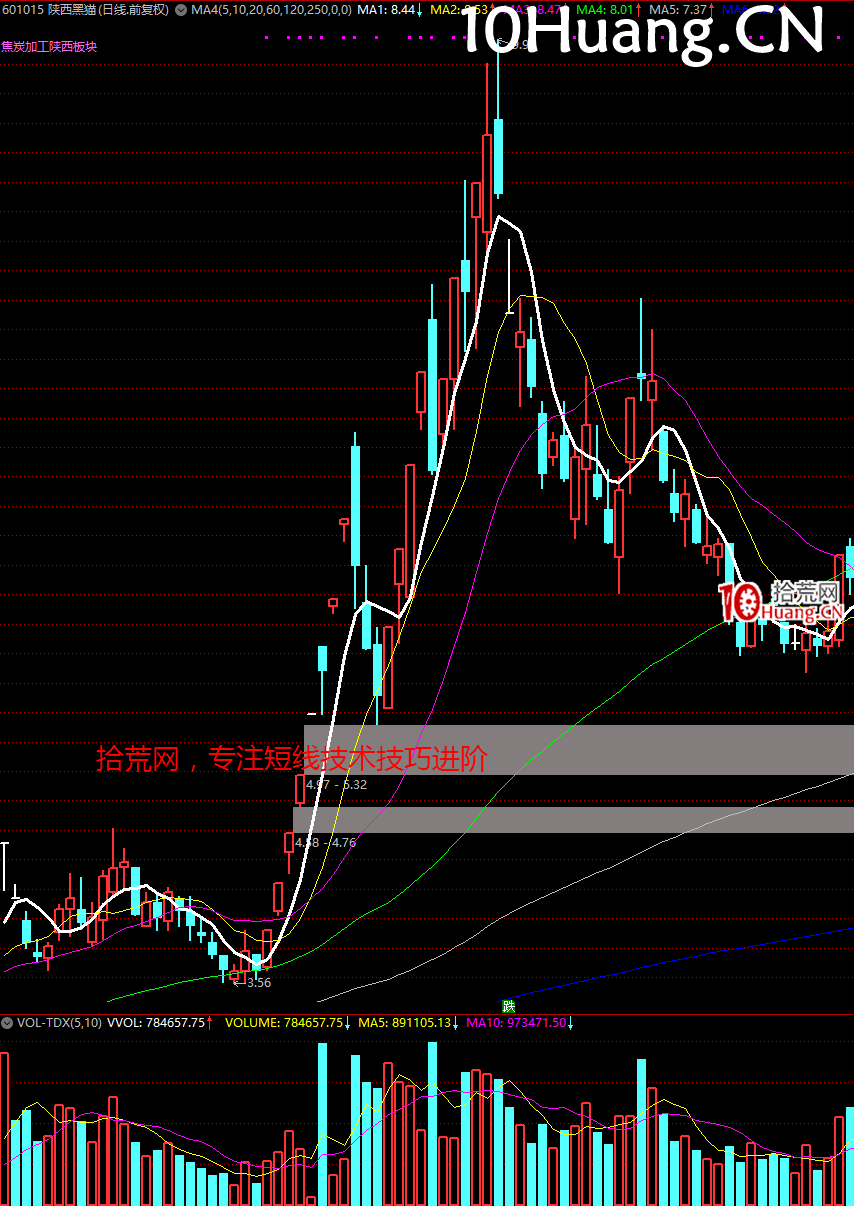Click the round arrow icon before MA4 indicator
The width and height of the screenshot is (854, 1206).
point(180,10)
